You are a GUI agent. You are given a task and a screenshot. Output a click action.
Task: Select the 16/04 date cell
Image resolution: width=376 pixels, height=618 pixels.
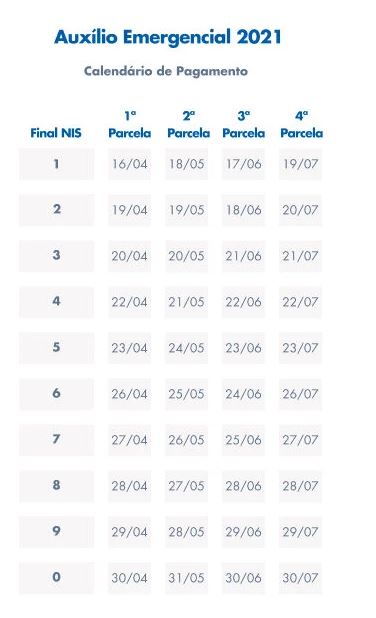point(130,164)
